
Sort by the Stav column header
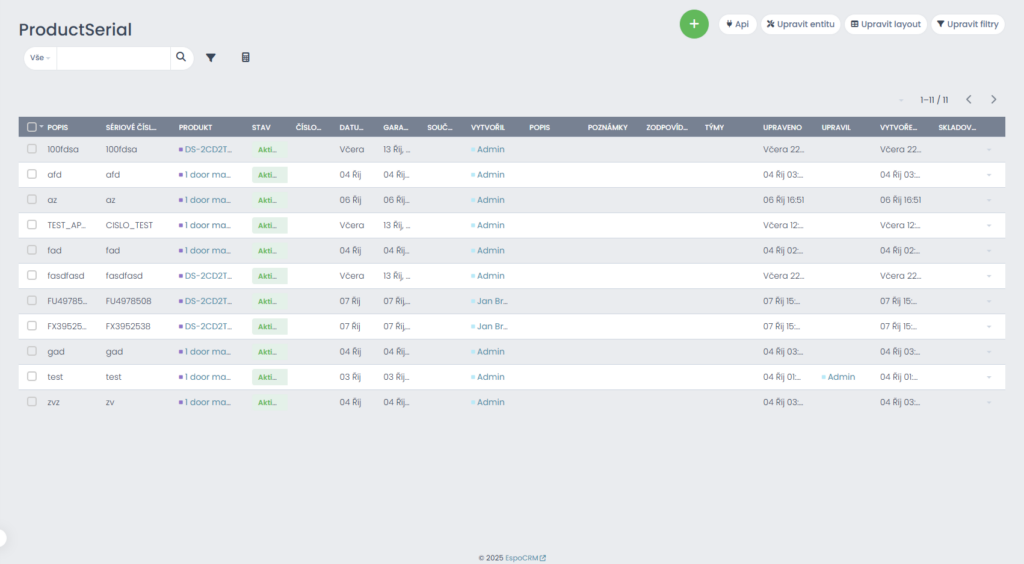[x=261, y=127]
